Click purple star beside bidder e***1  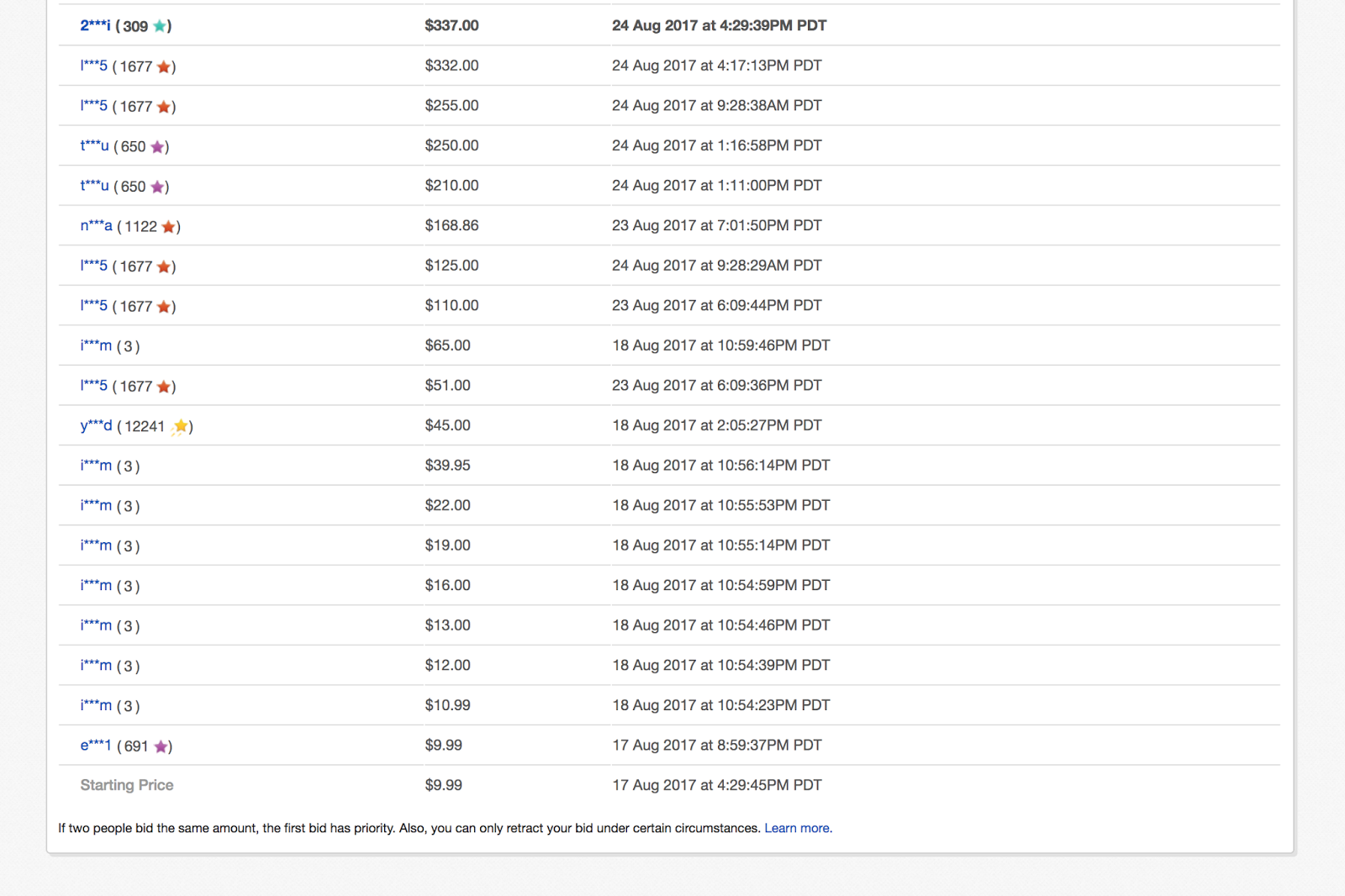(161, 746)
